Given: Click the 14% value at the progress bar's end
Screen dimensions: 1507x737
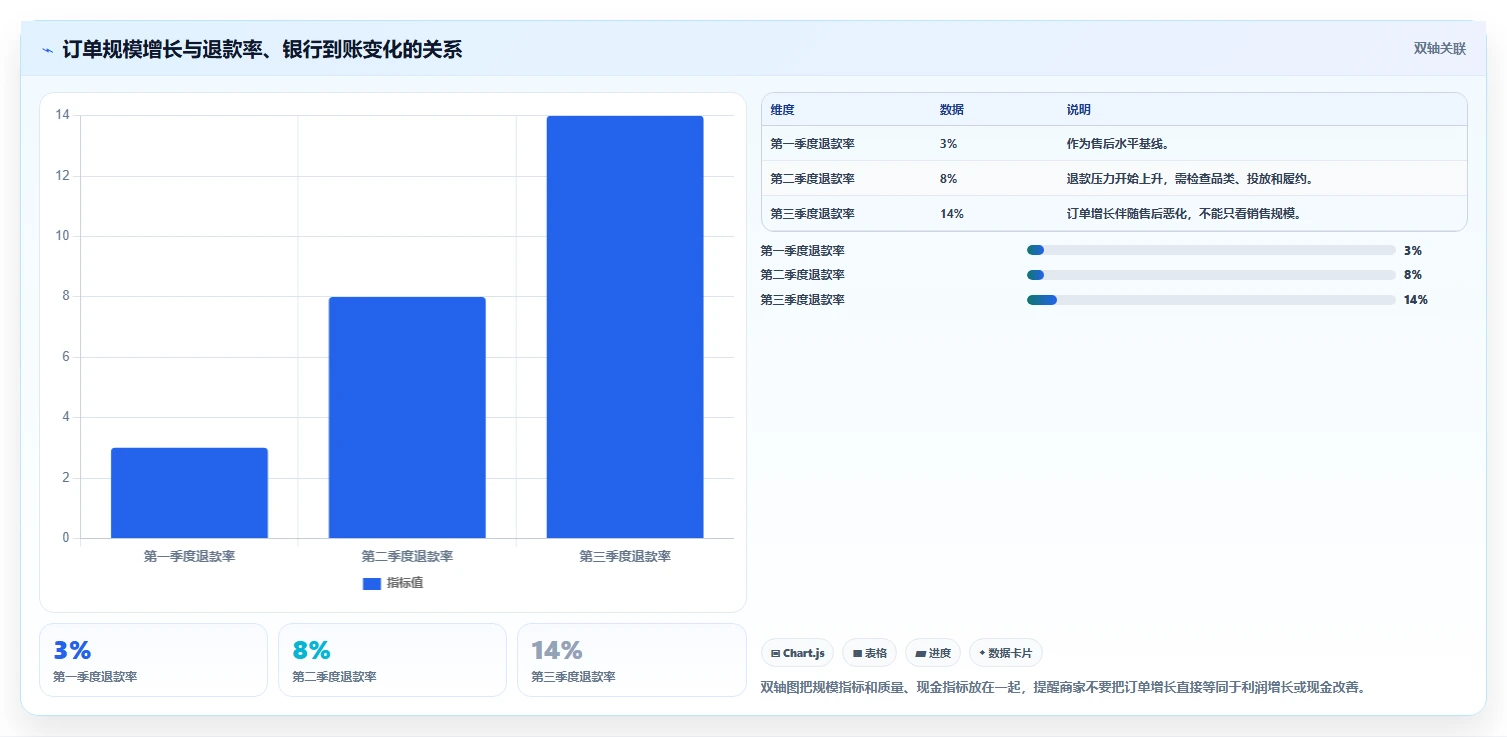Looking at the screenshot, I should (x=1415, y=299).
